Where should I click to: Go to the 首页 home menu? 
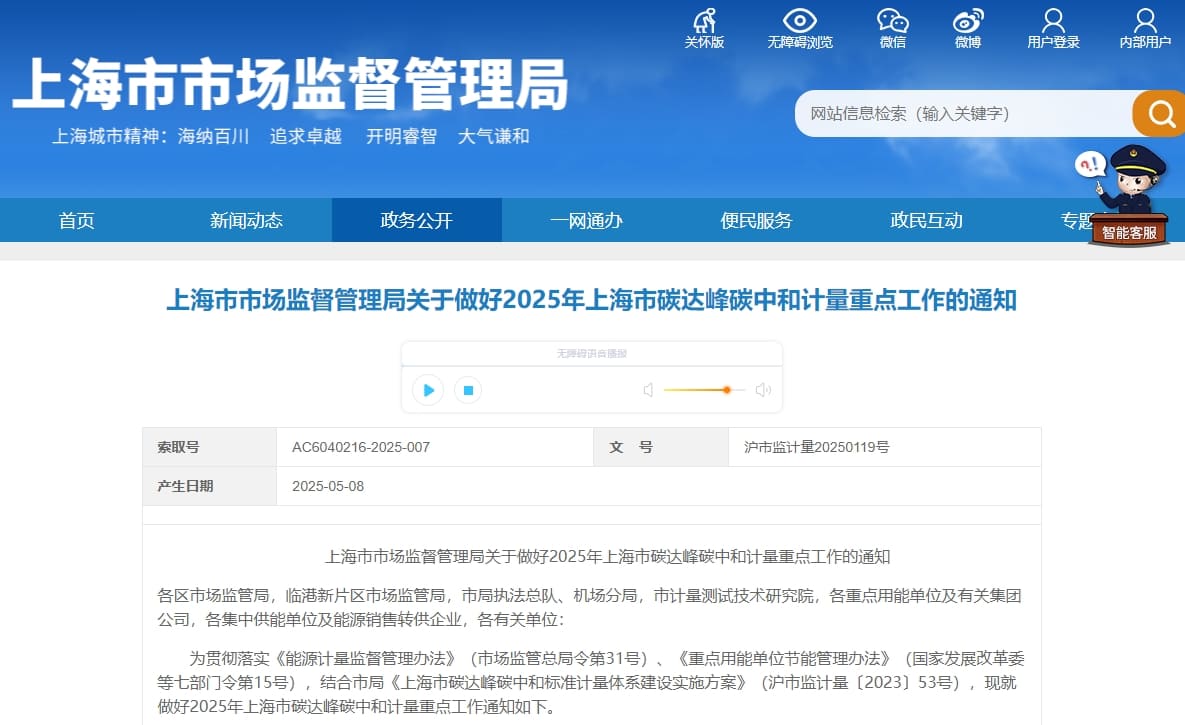[x=77, y=221]
